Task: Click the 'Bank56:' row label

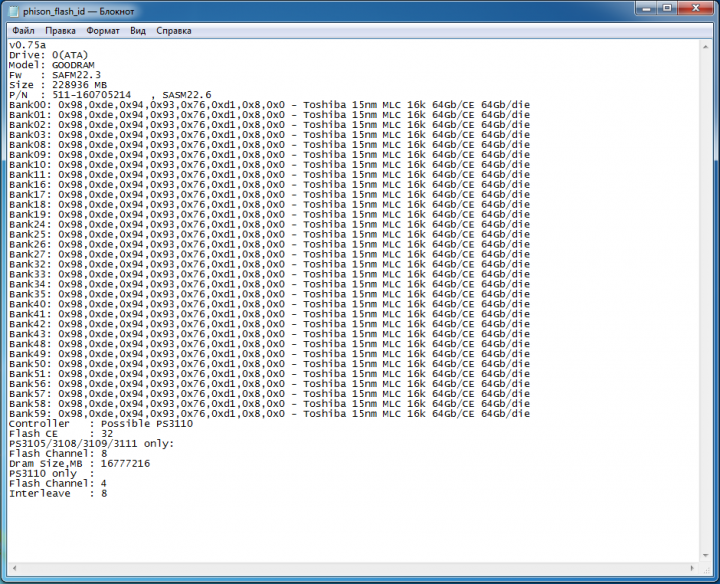Action: [30, 384]
